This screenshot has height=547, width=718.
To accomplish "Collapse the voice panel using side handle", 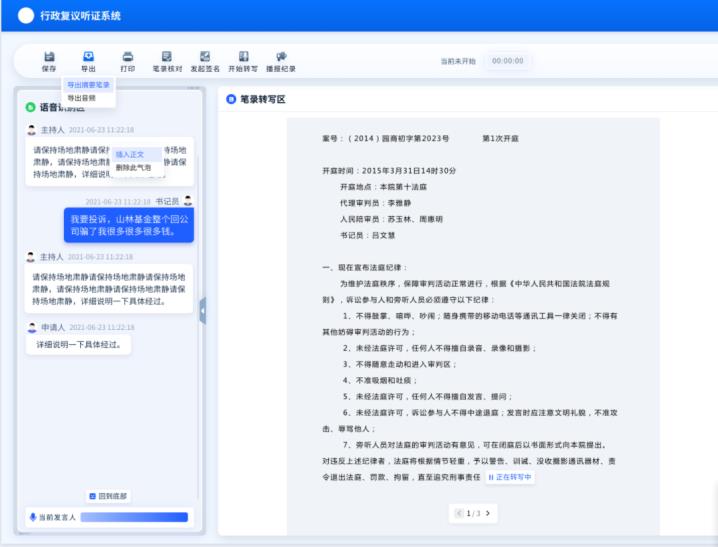I will pyautogui.click(x=203, y=311).
